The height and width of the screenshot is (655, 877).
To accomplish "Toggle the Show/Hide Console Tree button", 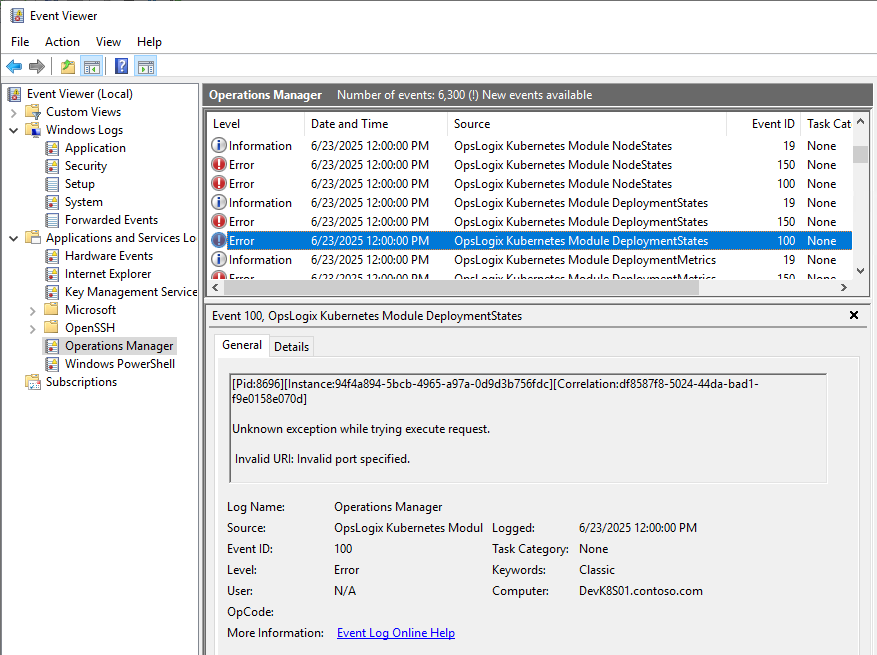I will pyautogui.click(x=92, y=67).
